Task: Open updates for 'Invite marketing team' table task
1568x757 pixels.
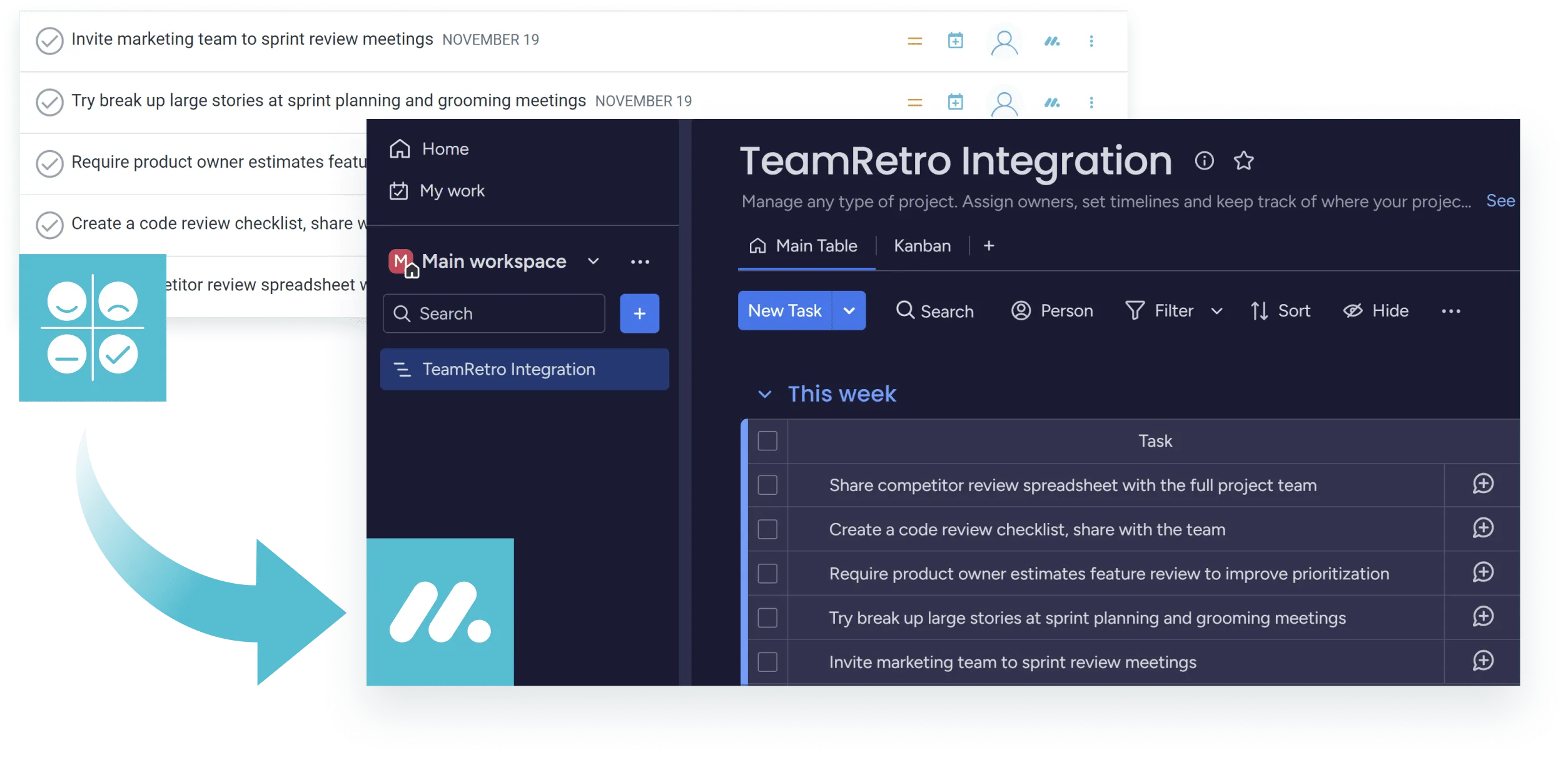Action: 1483,661
